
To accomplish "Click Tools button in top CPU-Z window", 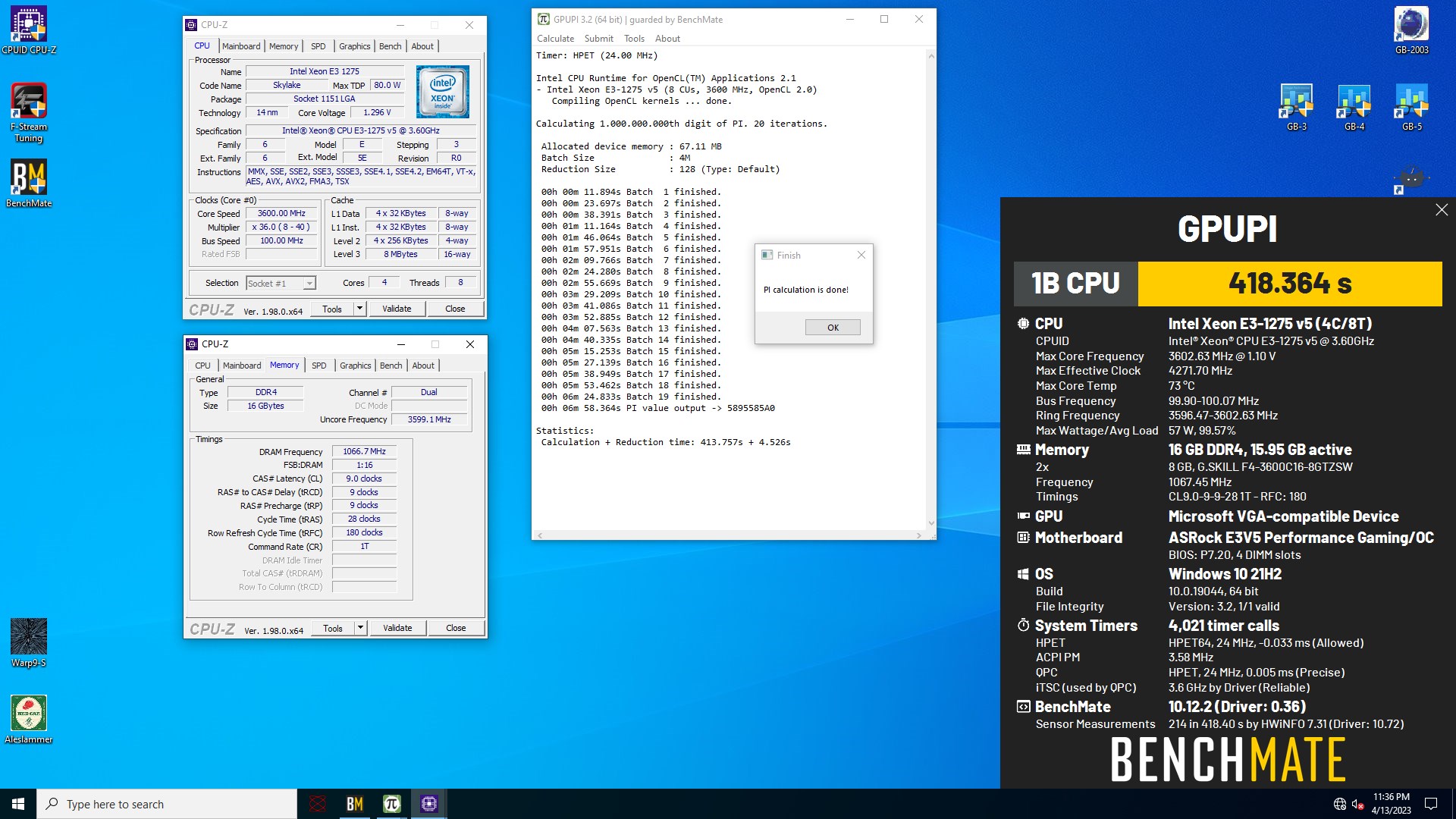I will [x=332, y=309].
